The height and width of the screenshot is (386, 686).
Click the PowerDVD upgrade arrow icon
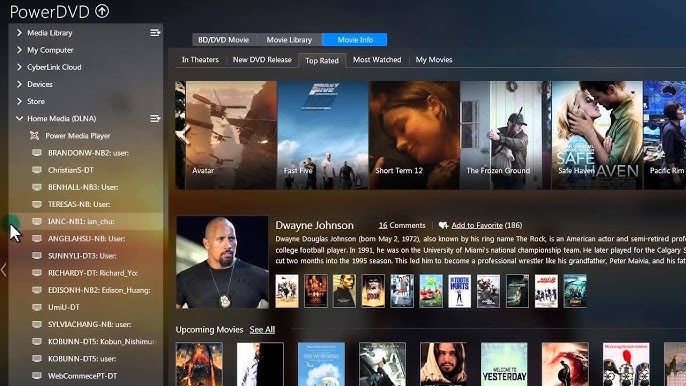102,11
